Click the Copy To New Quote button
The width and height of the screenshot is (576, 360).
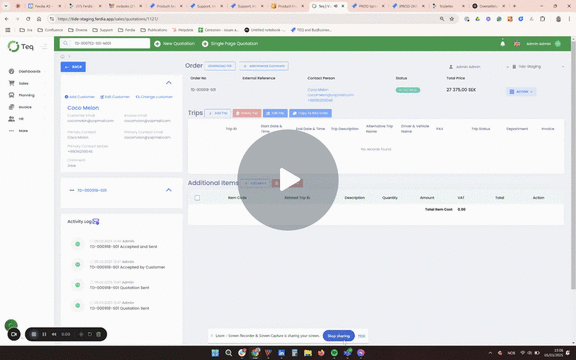310,113
